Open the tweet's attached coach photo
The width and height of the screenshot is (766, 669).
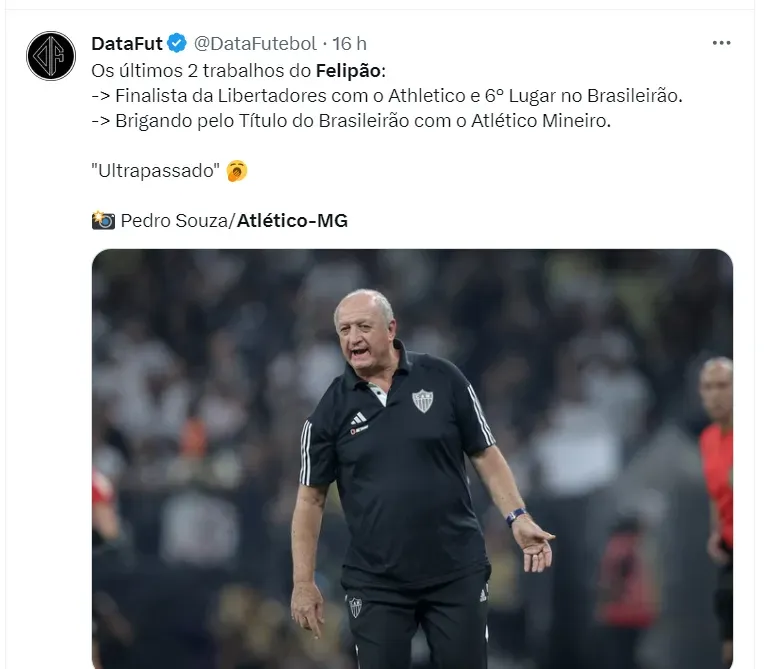[x=412, y=458]
